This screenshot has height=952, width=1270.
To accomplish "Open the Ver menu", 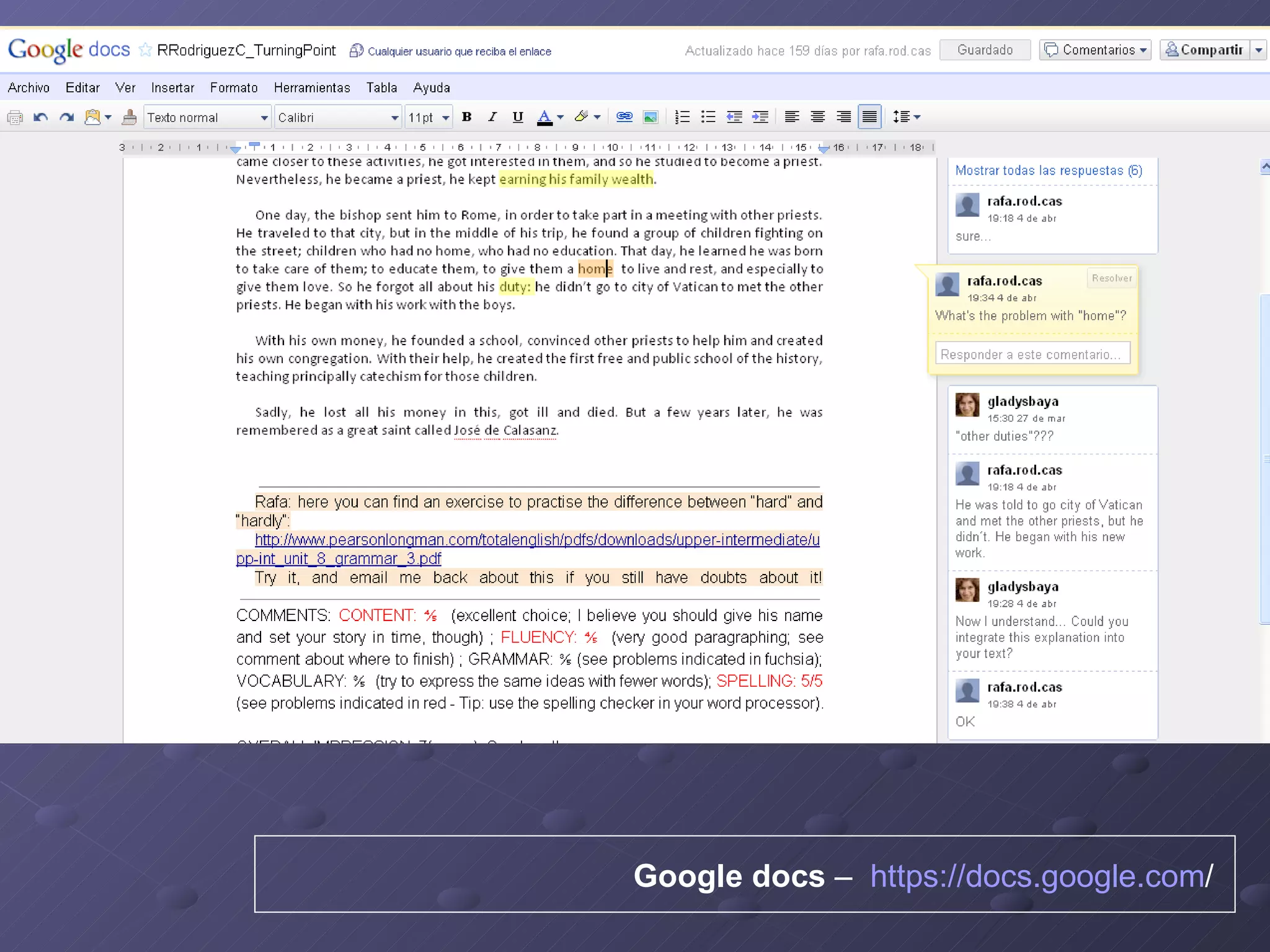I will click(x=125, y=88).
